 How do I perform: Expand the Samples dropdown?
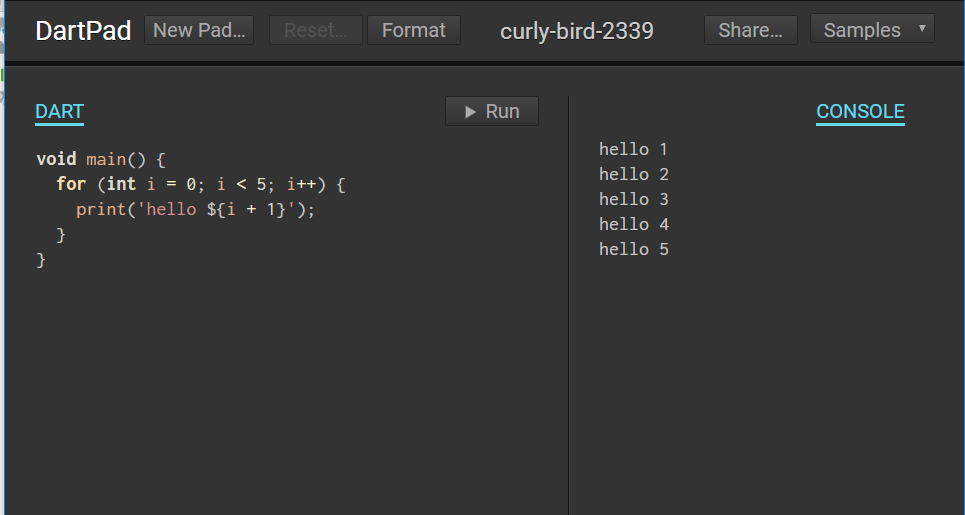coord(872,29)
